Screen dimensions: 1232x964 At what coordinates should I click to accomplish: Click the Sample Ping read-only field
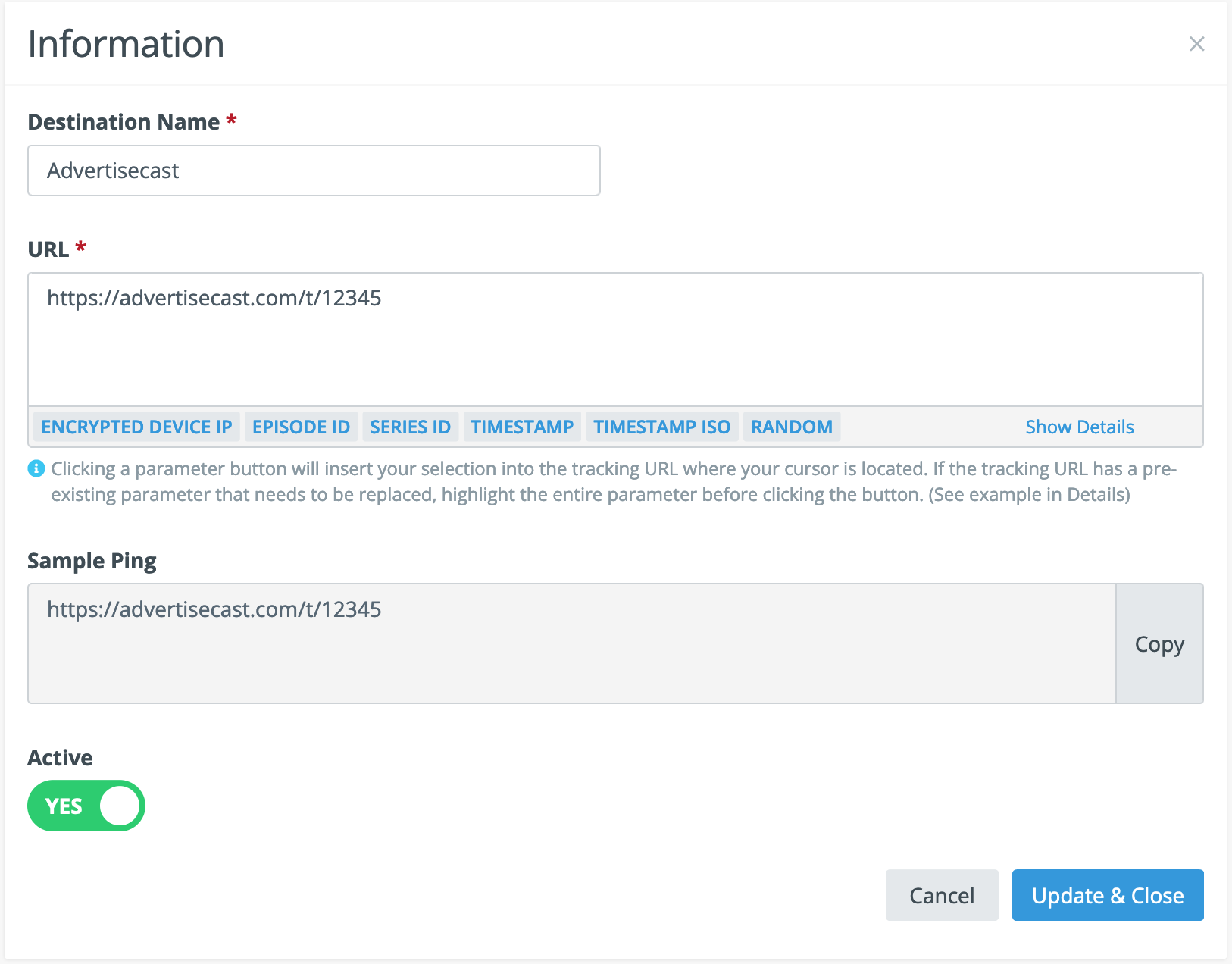point(571,643)
